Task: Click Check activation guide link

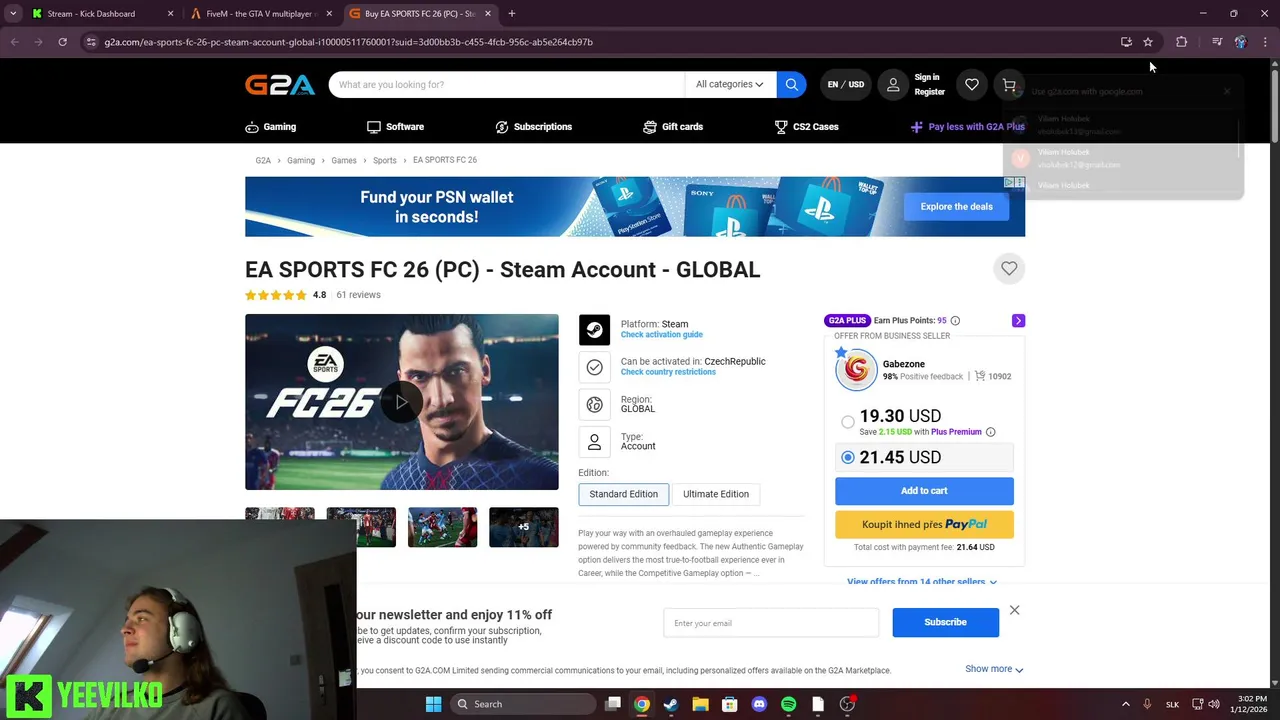Action: click(662, 335)
